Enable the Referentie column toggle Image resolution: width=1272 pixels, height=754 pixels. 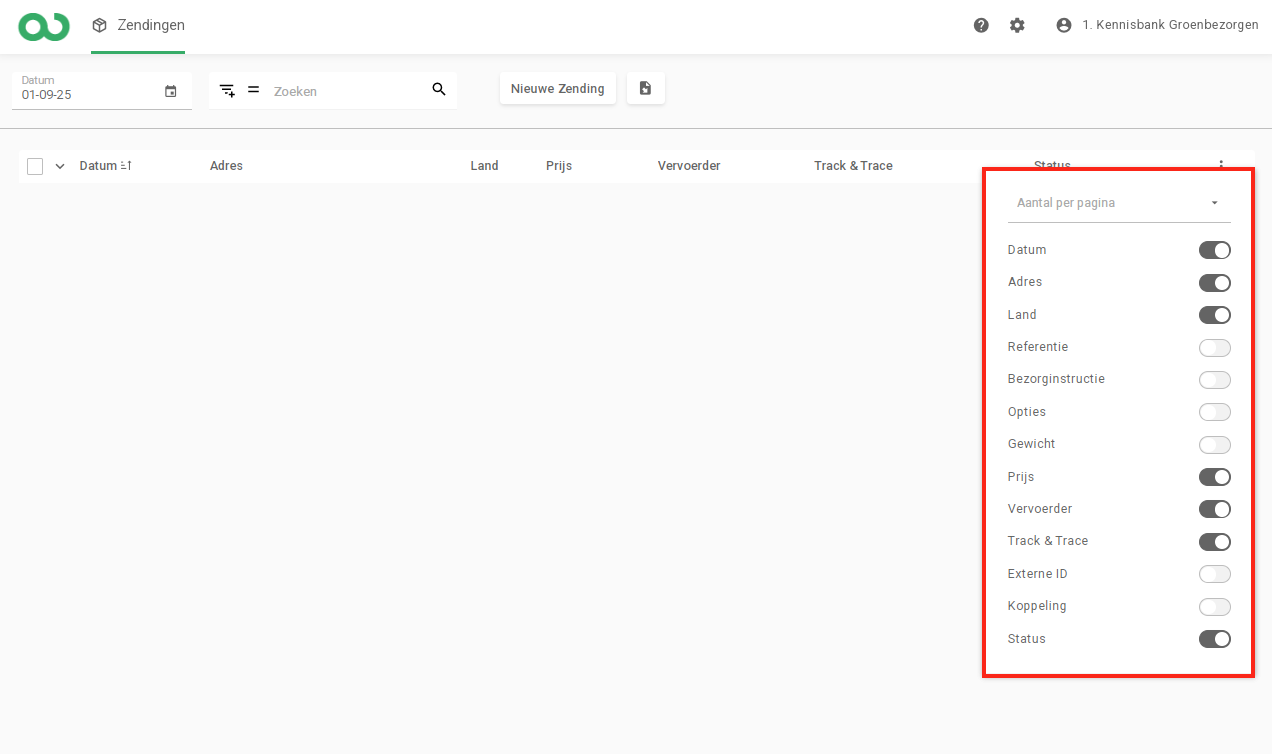(1214, 348)
